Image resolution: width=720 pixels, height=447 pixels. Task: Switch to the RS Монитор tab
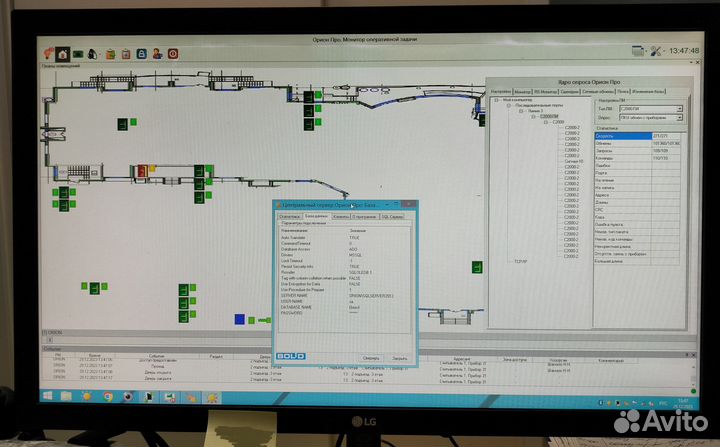(x=546, y=91)
